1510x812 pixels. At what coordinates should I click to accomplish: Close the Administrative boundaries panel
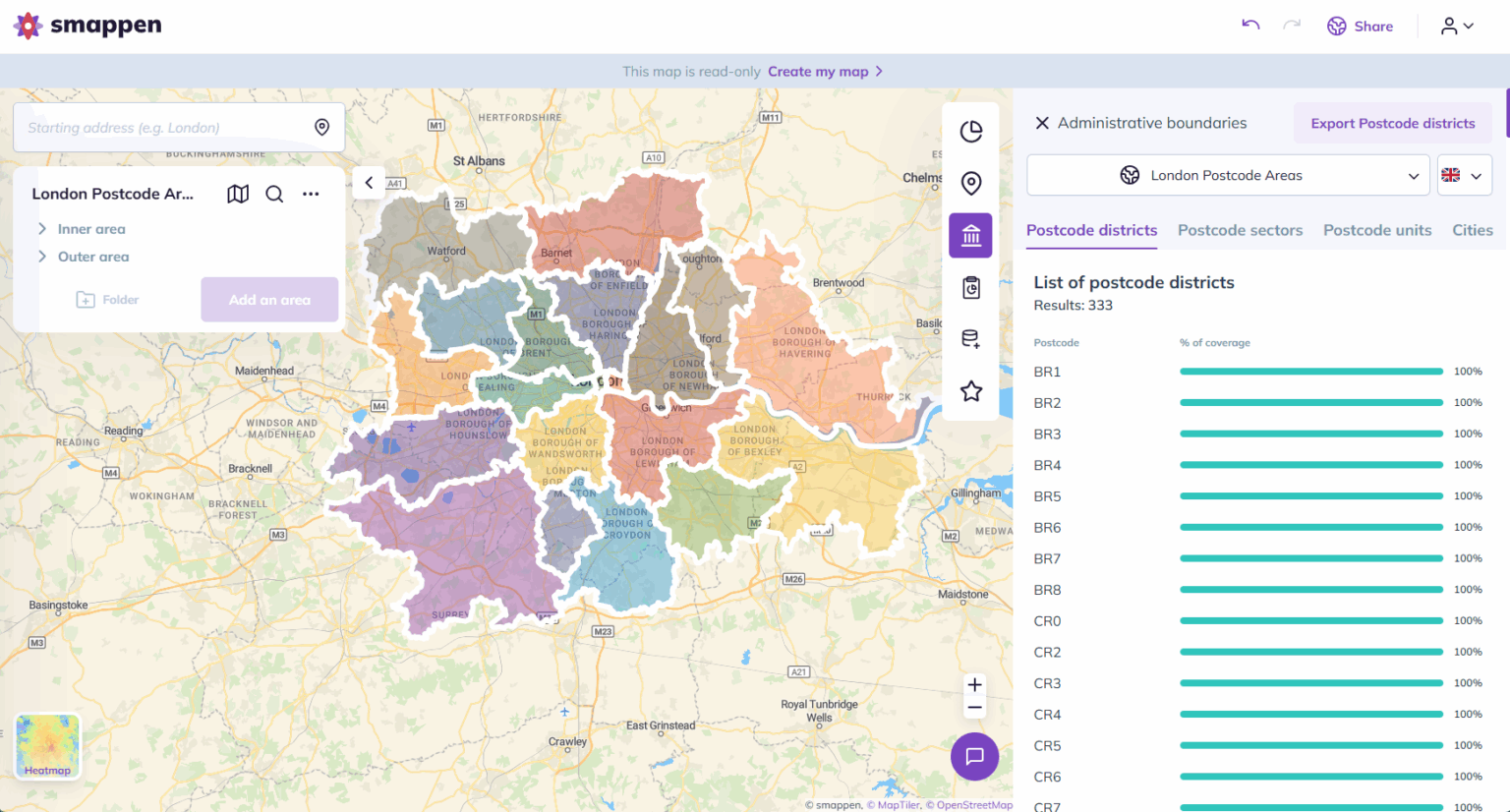pyautogui.click(x=1041, y=122)
